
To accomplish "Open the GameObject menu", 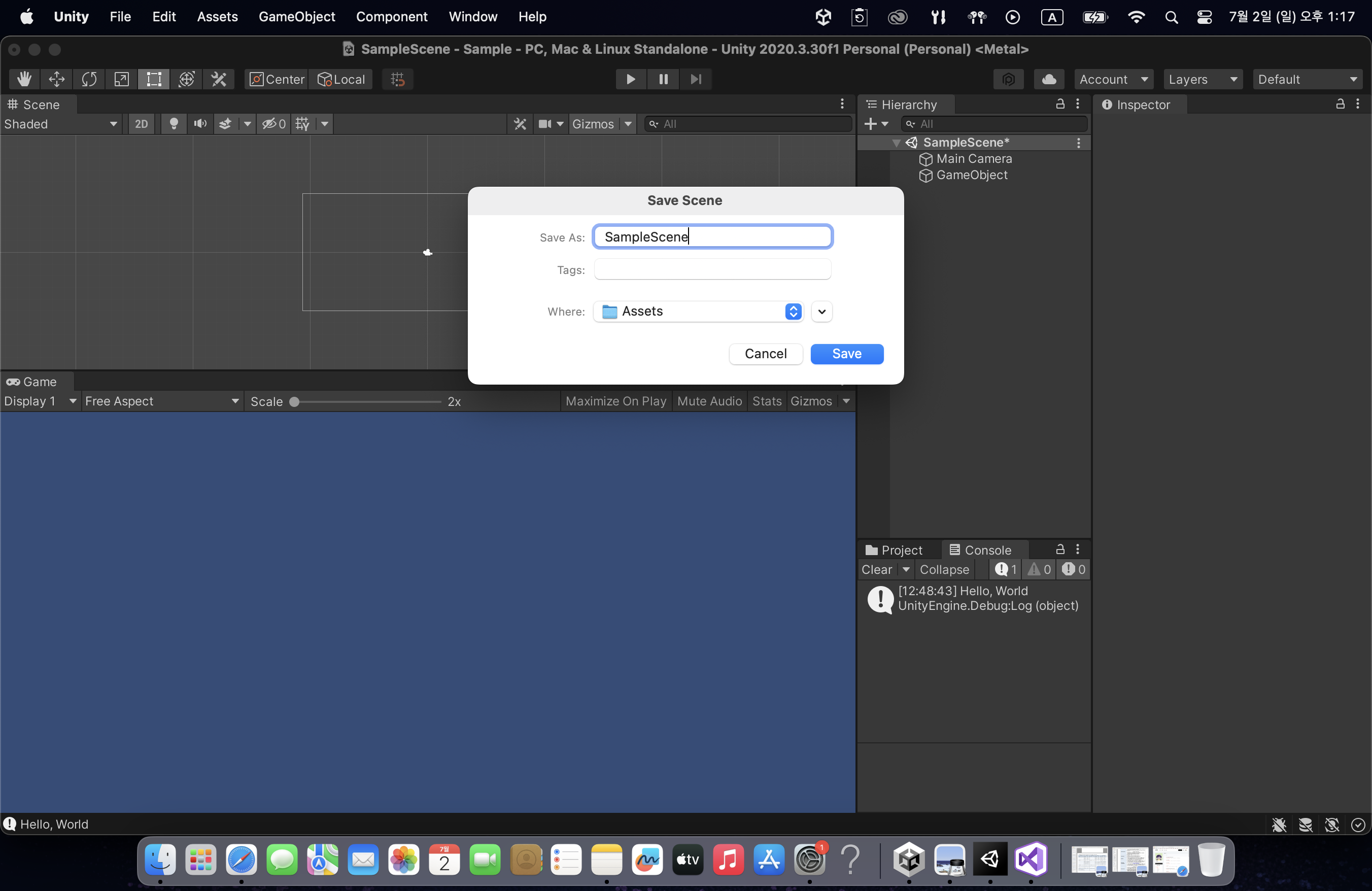I will coord(296,17).
